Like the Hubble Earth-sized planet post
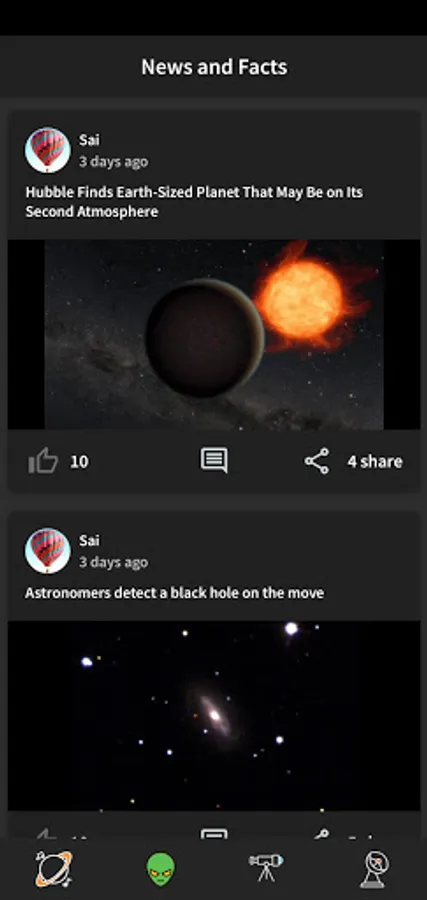Image resolution: width=427 pixels, height=900 pixels. click(x=44, y=461)
